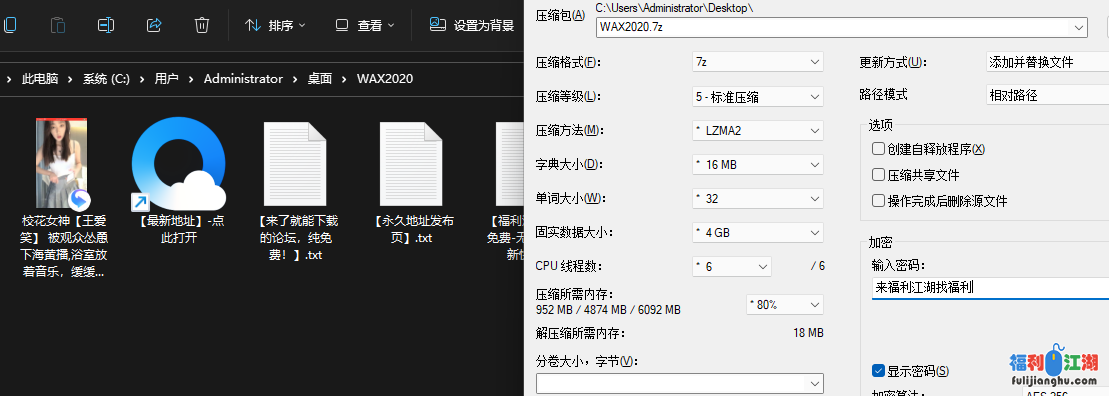The height and width of the screenshot is (396, 1109).
Task: Uncheck the 显示密码 checkbox
Action: pyautogui.click(x=878, y=371)
